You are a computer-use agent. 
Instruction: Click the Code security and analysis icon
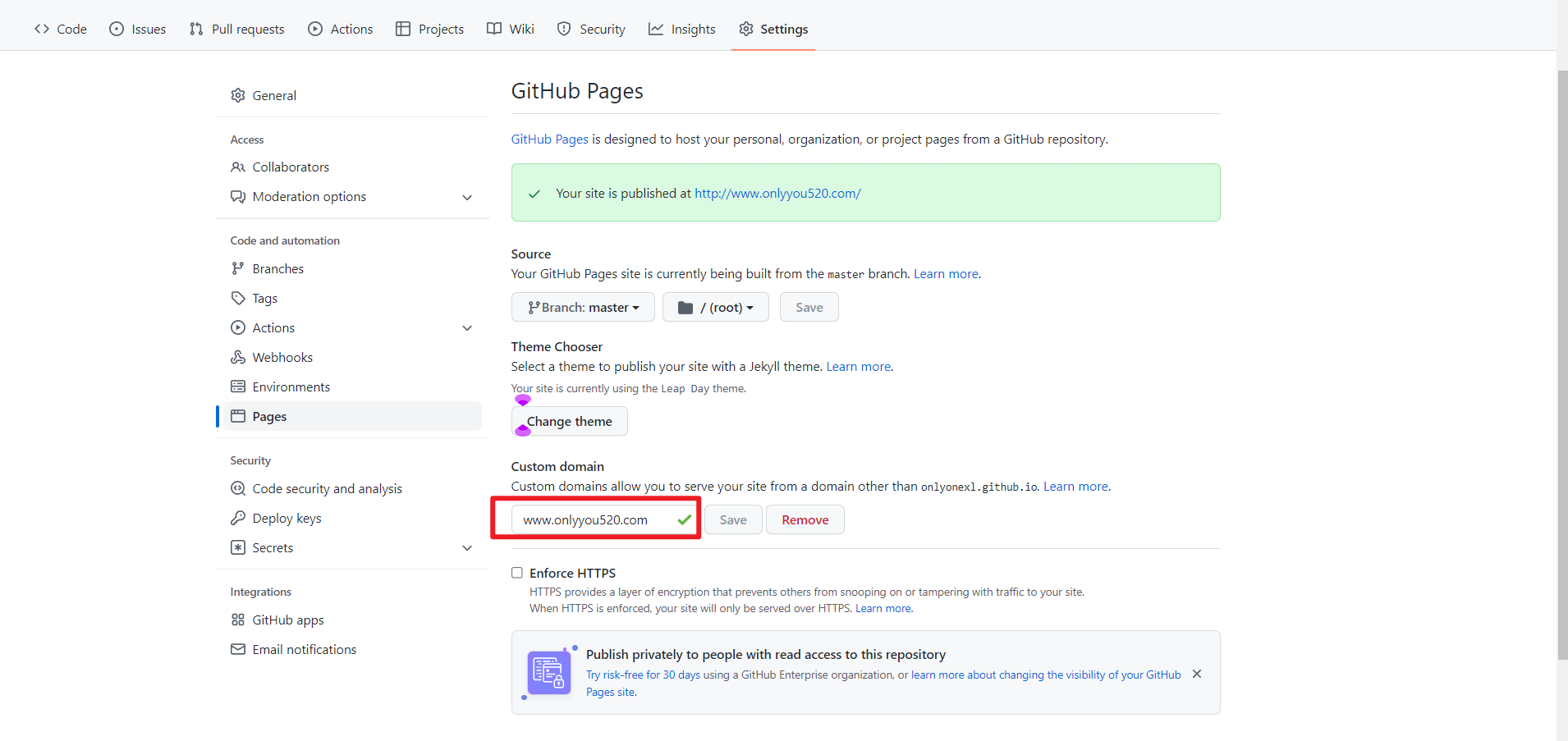point(238,488)
